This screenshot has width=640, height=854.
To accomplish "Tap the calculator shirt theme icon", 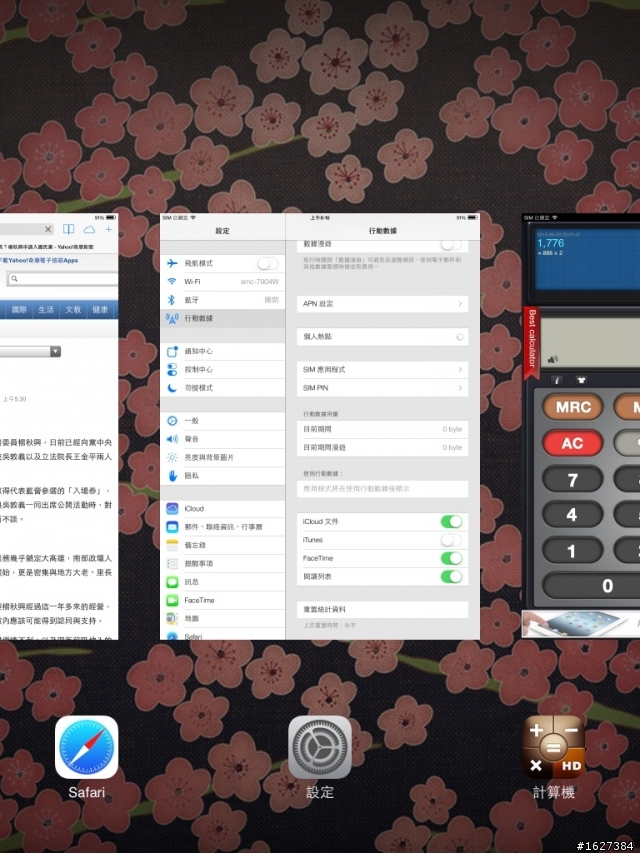I will 581,380.
